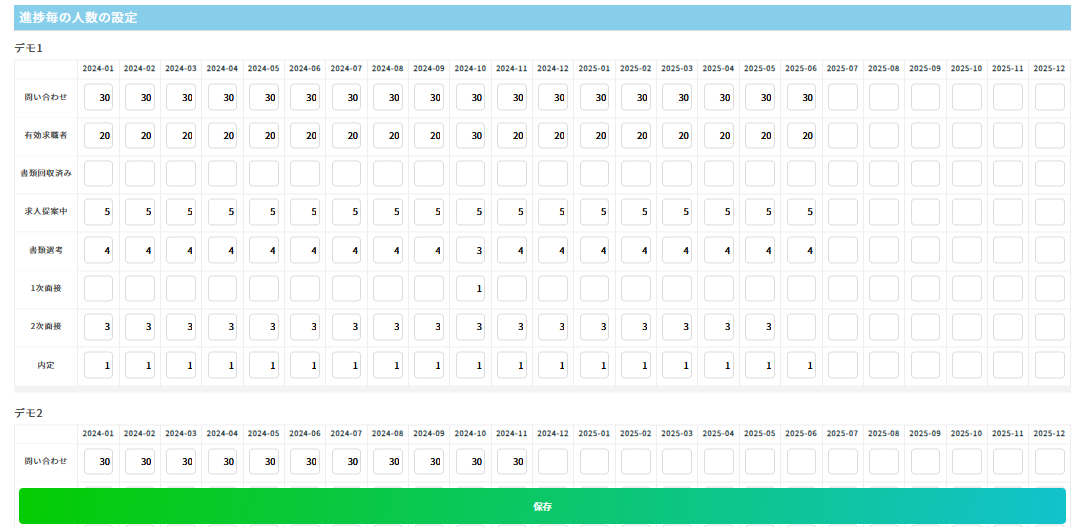This screenshot has width=1077, height=527.
Task: Click empty デモ2 問い合わせ field for 2024-12
Action: pos(553,462)
